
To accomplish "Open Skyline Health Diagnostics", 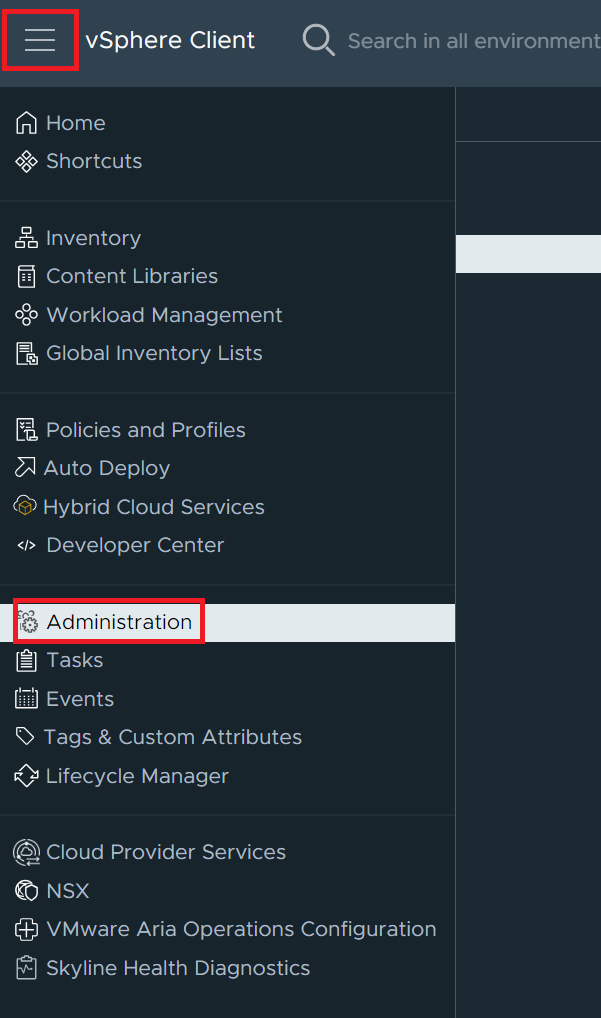I will [178, 968].
